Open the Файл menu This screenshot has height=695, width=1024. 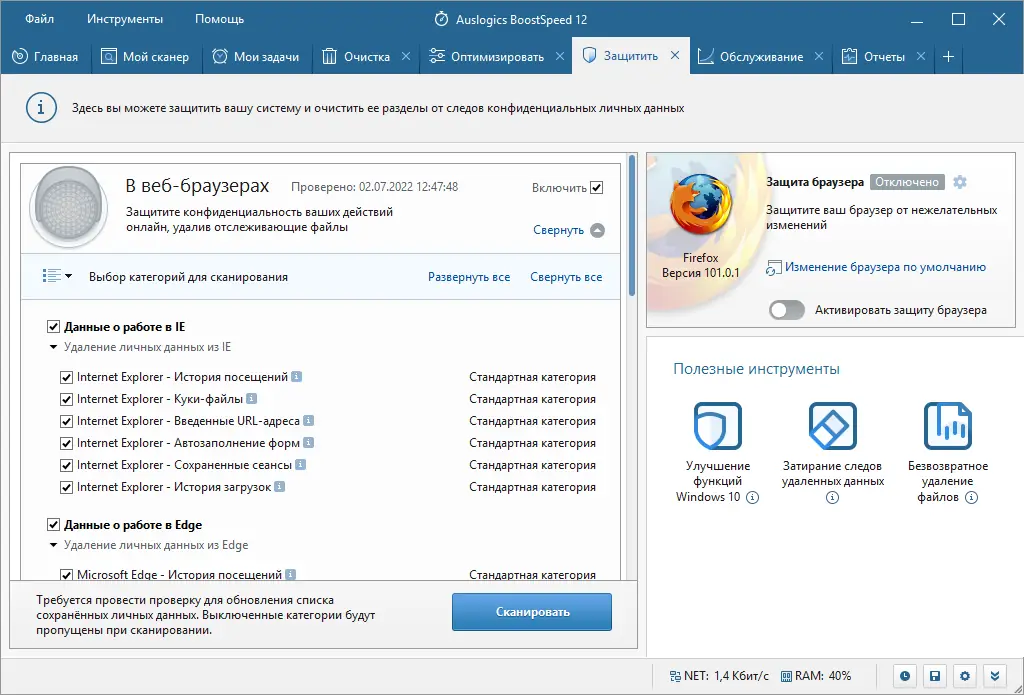[x=39, y=19]
